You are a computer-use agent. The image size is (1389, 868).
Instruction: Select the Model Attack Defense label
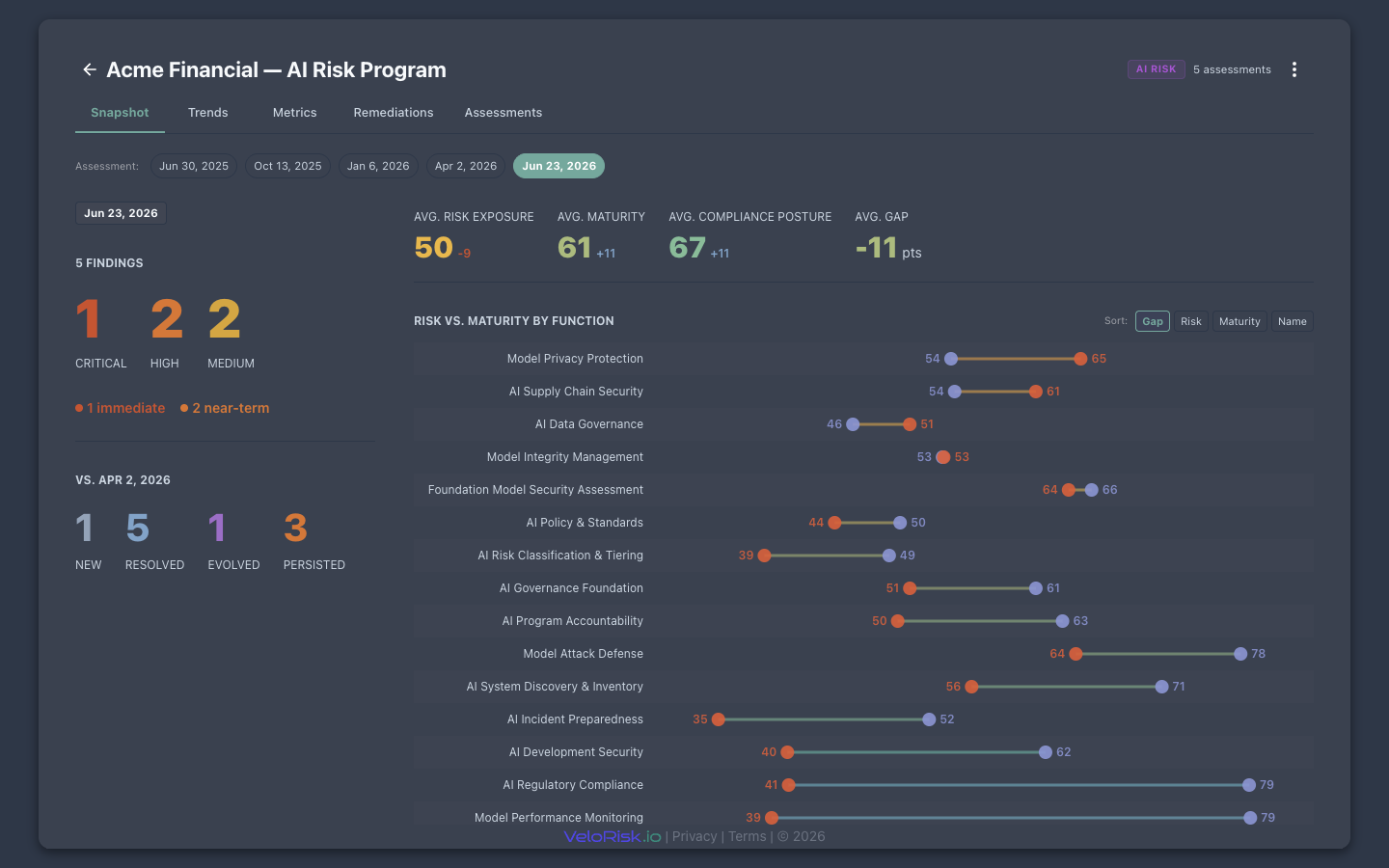[x=584, y=654]
